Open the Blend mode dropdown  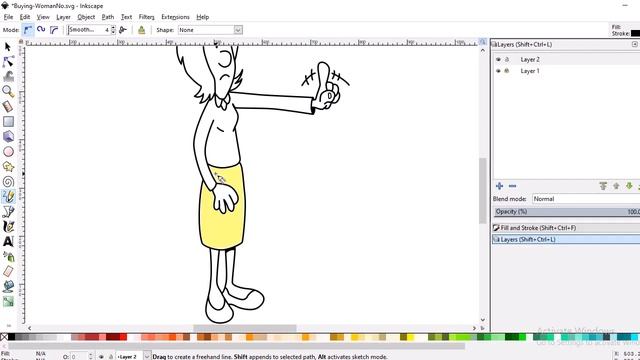pos(586,199)
